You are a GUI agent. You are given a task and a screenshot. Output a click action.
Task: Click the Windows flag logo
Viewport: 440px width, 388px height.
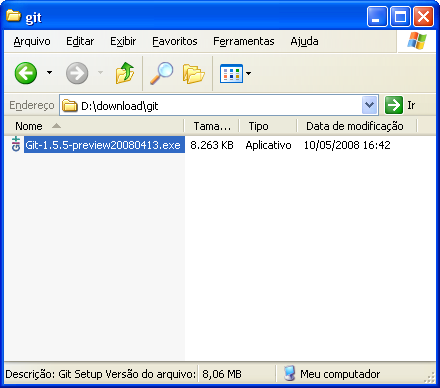[x=417, y=41]
